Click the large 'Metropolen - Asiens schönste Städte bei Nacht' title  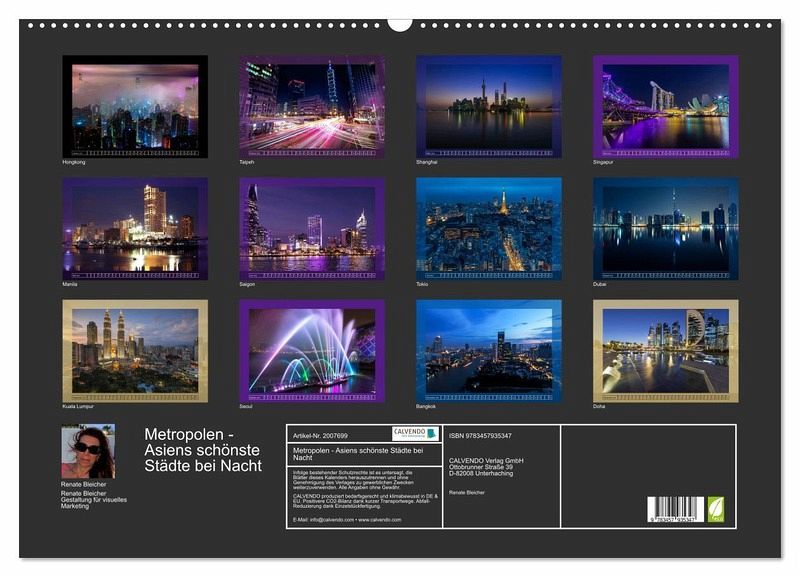point(203,450)
